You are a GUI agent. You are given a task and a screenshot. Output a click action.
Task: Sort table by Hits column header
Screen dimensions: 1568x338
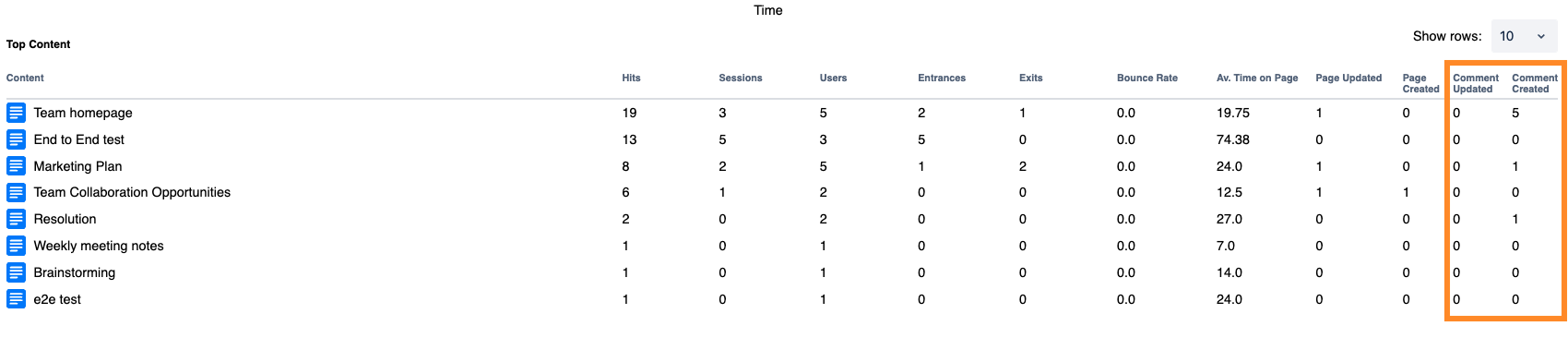tap(631, 78)
